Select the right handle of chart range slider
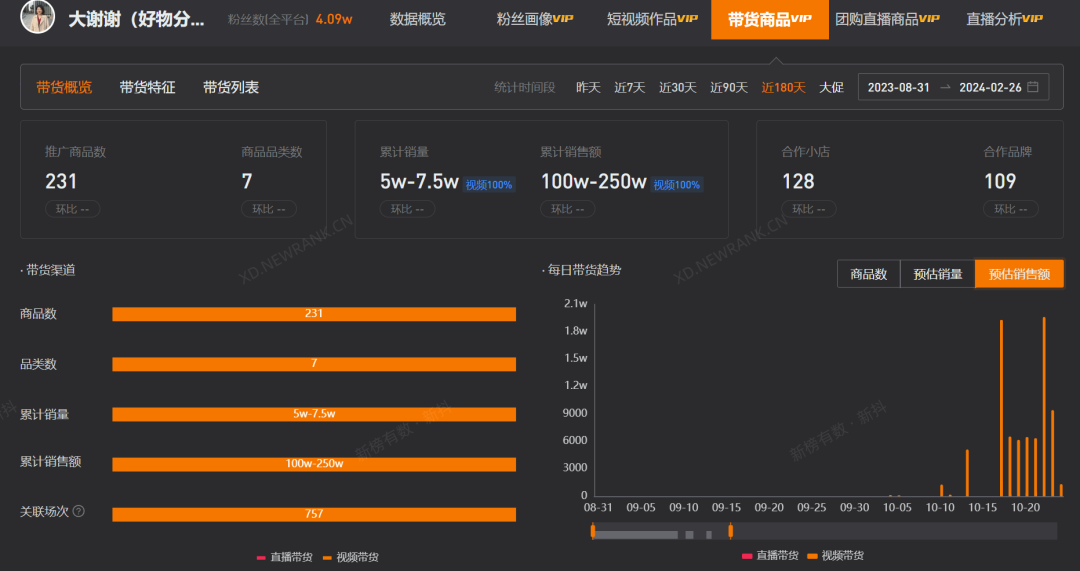 (x=731, y=531)
